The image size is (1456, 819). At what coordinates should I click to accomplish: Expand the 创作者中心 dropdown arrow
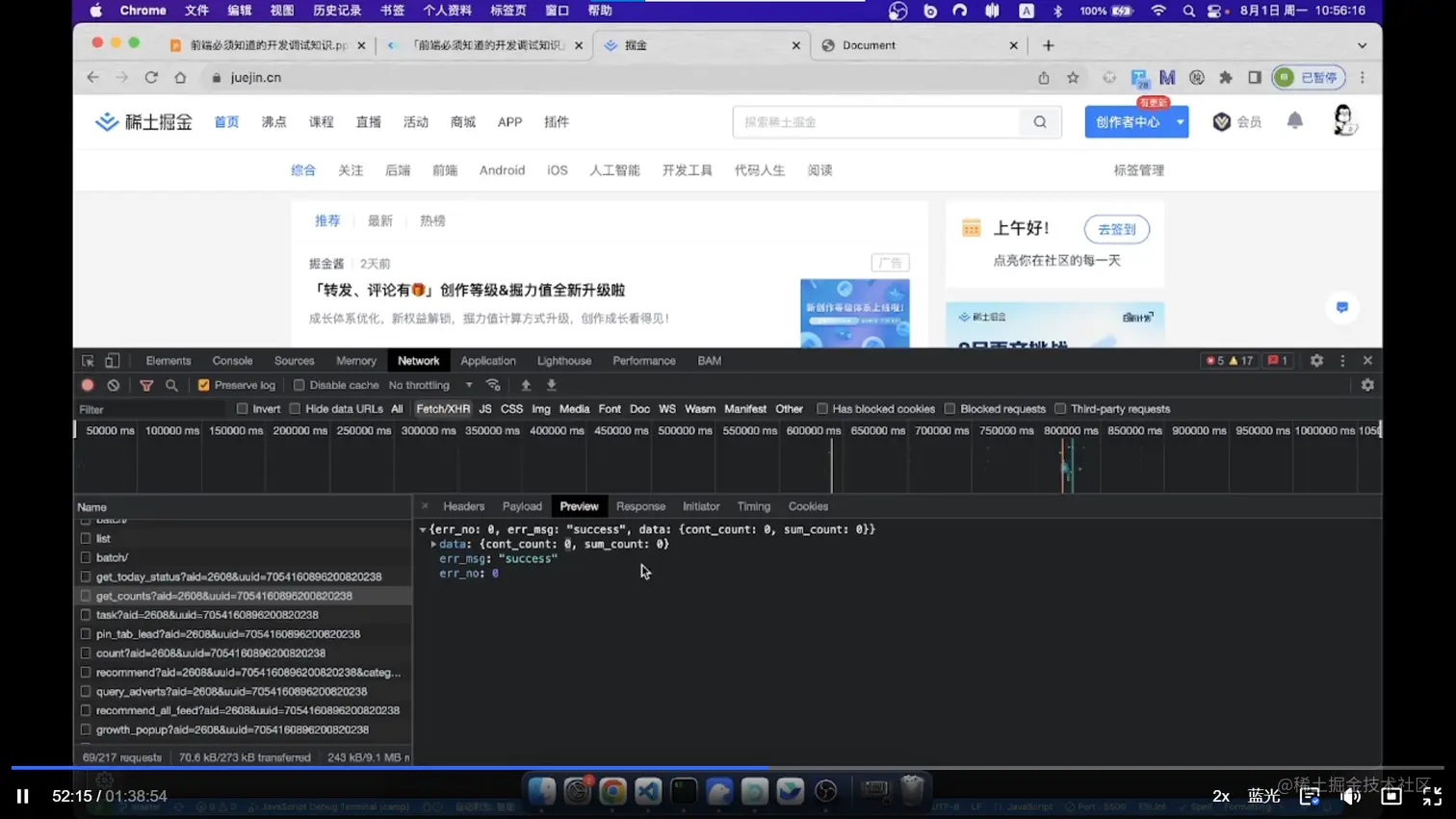[x=1180, y=122]
